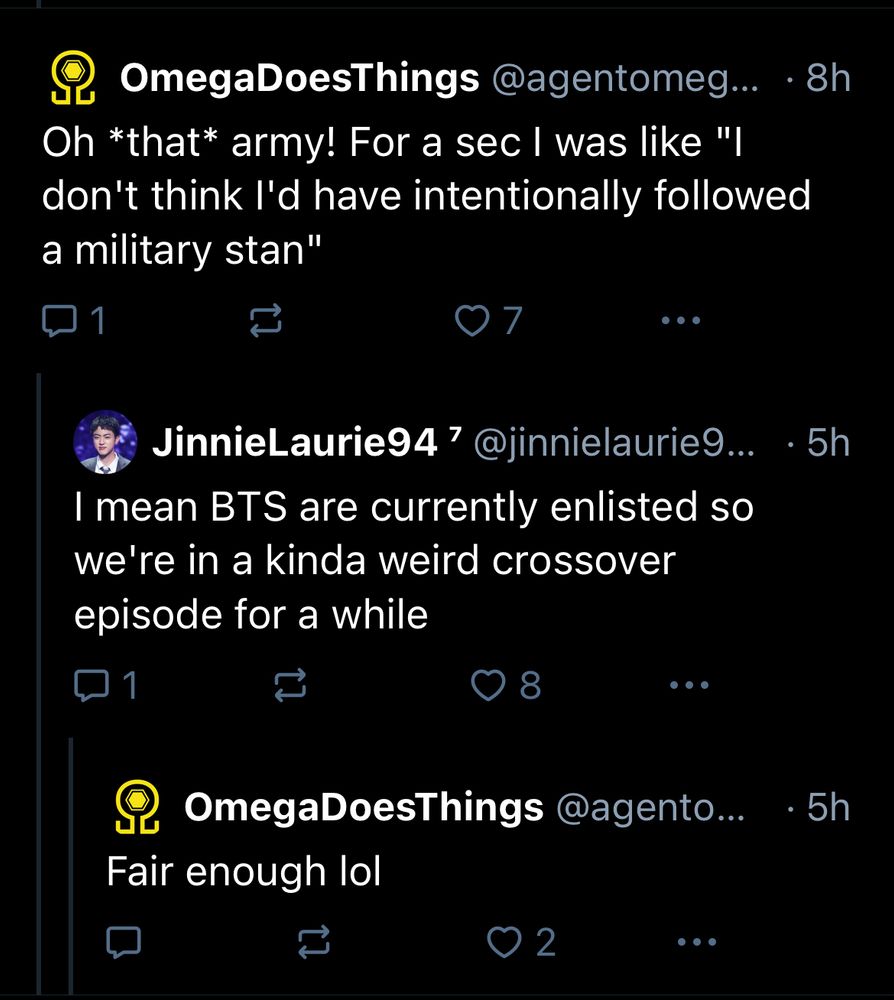Open more options on "Fair enough lol" tweet

(x=696, y=942)
